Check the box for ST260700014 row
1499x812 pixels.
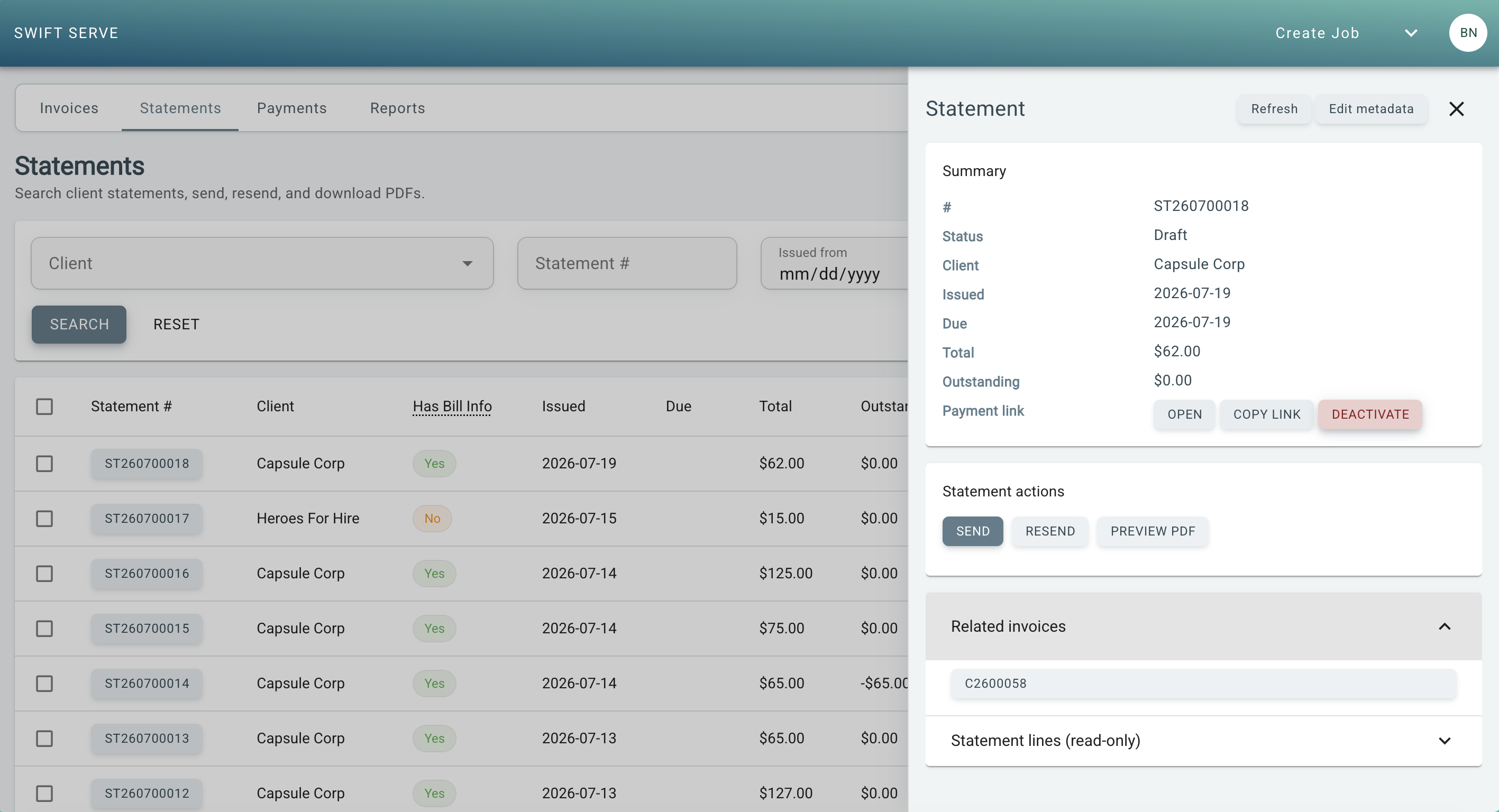point(44,684)
